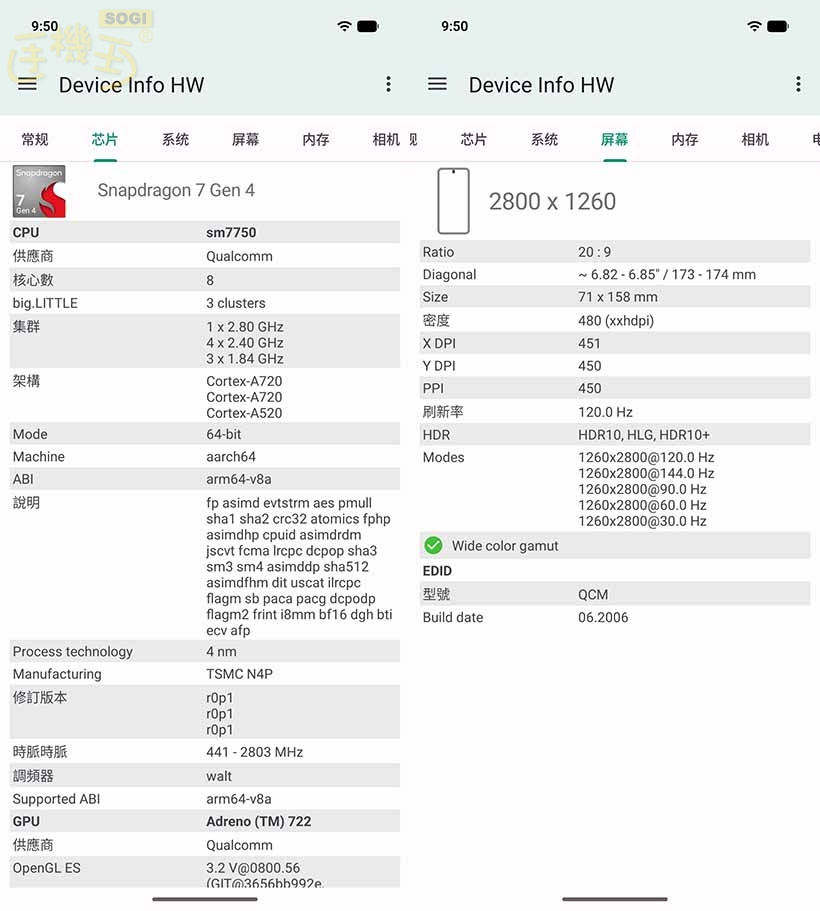Image resolution: width=820 pixels, height=911 pixels.
Task: Tap the Adreno (TM) 722 GPU value
Action: [259, 821]
